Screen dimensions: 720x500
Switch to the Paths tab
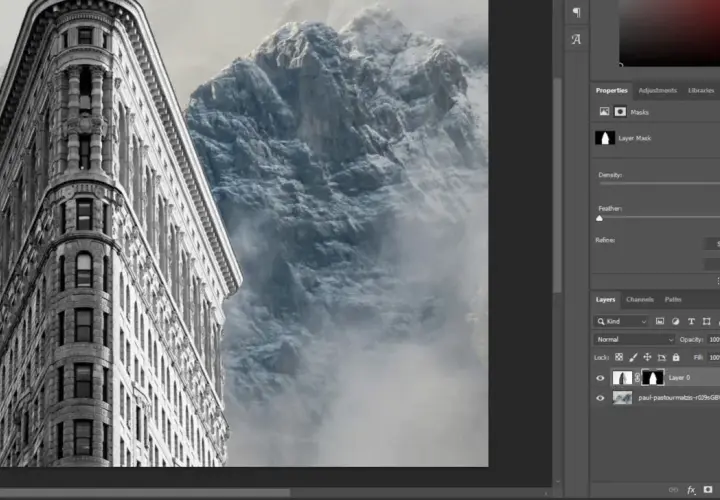[x=673, y=299]
